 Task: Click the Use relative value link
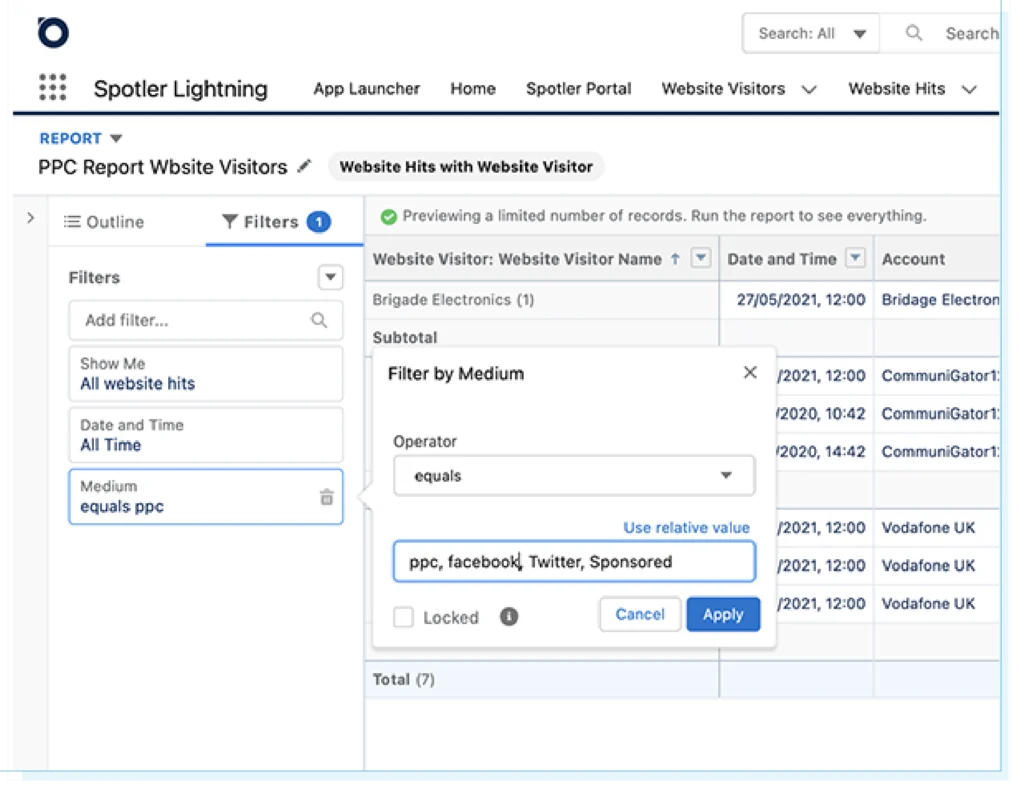click(x=686, y=527)
